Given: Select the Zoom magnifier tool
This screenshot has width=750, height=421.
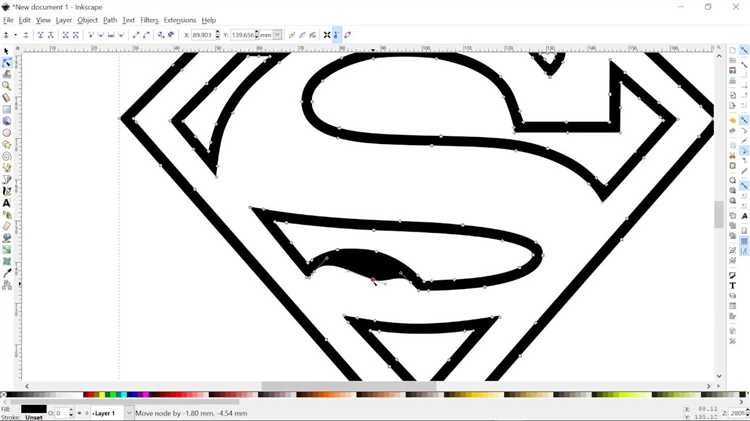Looking at the screenshot, I should (x=6, y=86).
